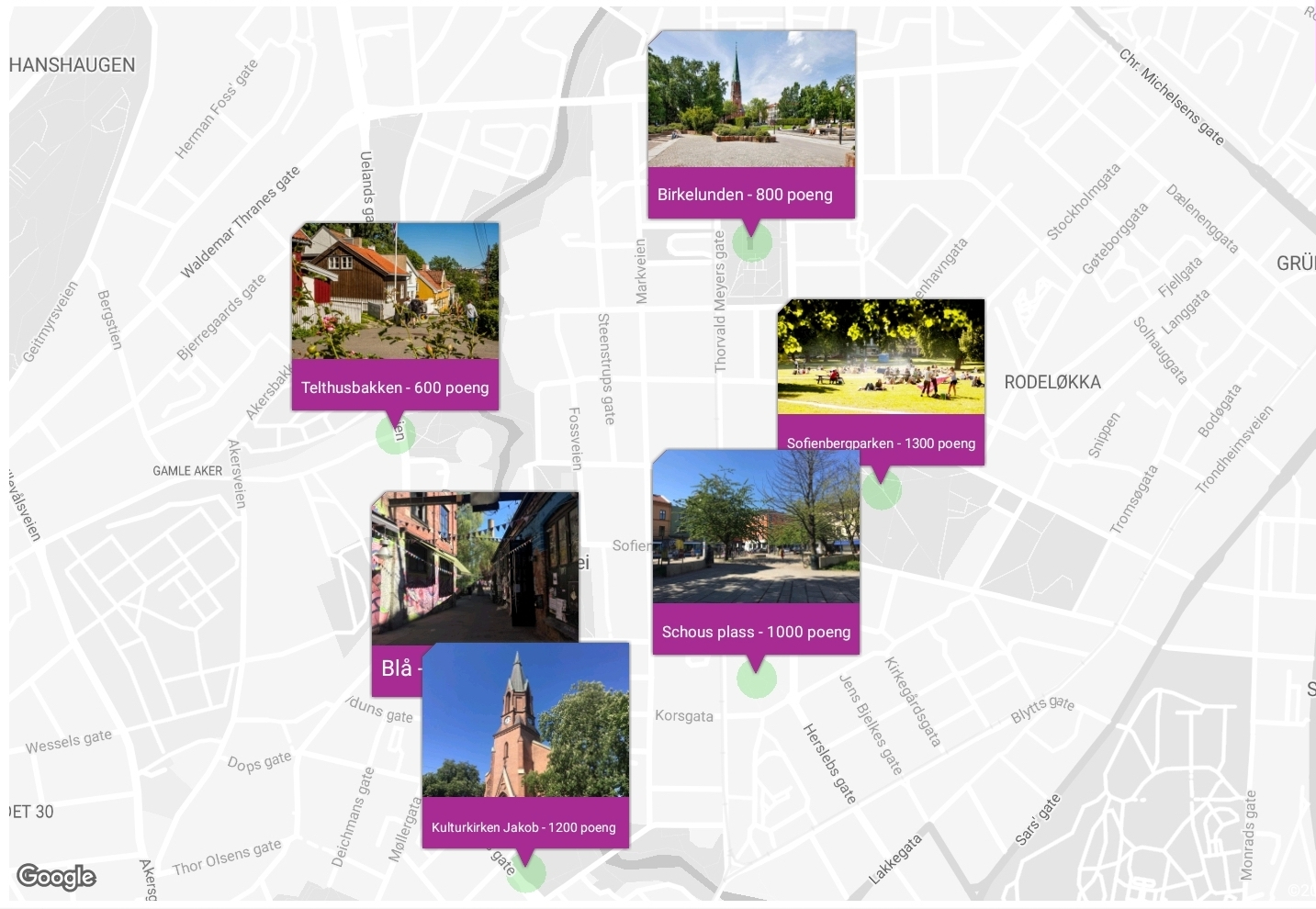Click the Google logo on the map
This screenshot has width=1316, height=909.
[x=57, y=877]
